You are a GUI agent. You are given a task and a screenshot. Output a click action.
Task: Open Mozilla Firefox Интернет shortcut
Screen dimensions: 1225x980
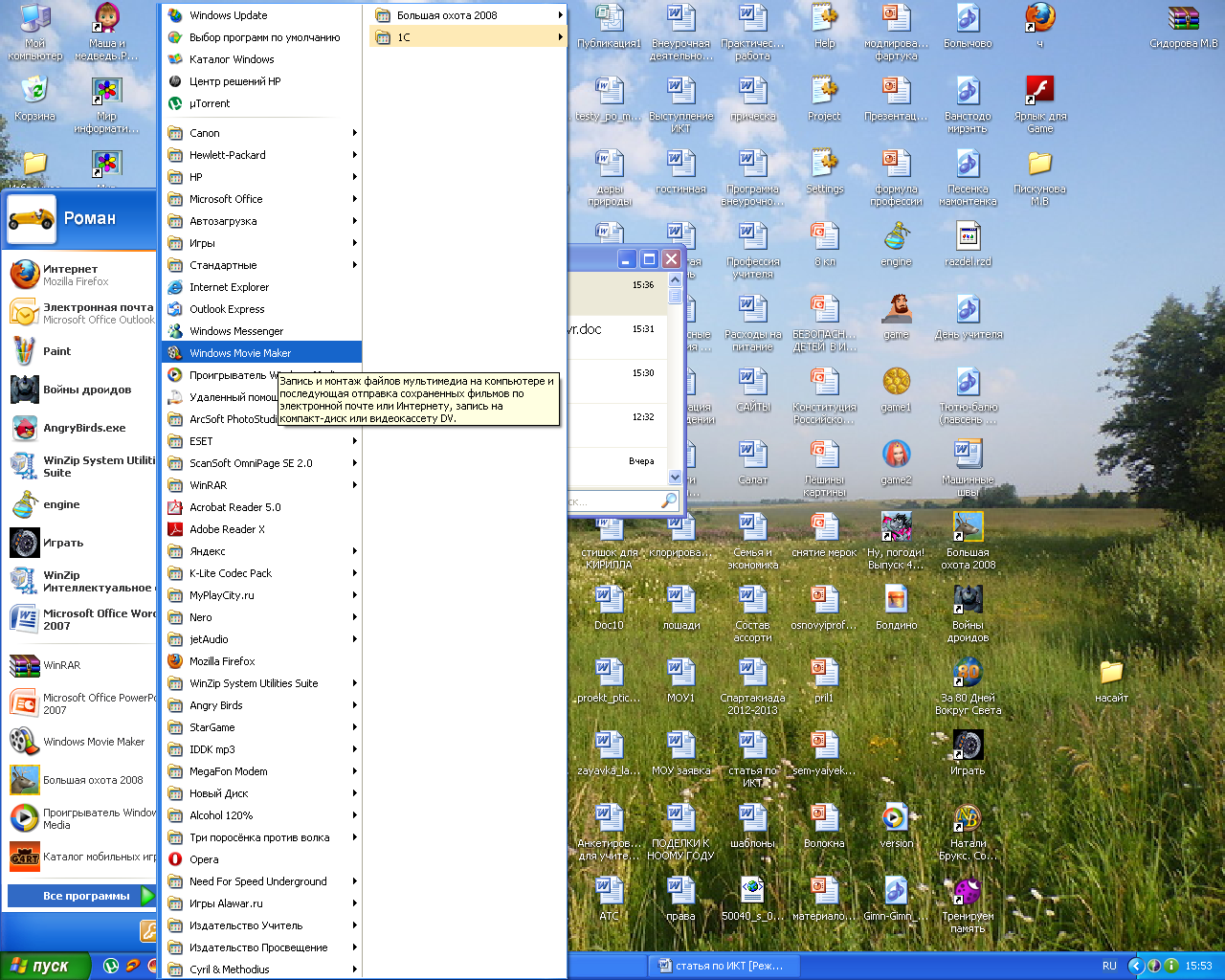(80, 275)
